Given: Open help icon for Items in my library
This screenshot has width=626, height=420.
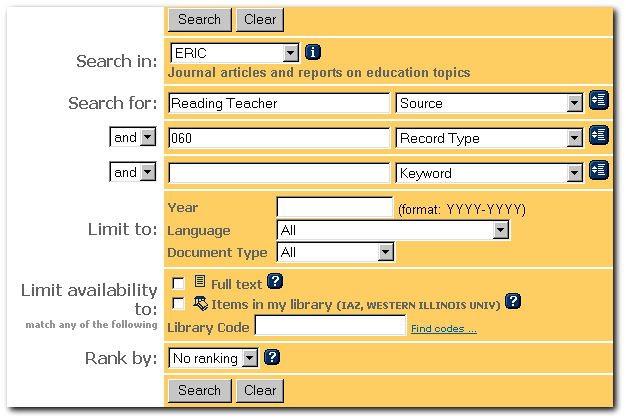Looking at the screenshot, I should tap(513, 301).
